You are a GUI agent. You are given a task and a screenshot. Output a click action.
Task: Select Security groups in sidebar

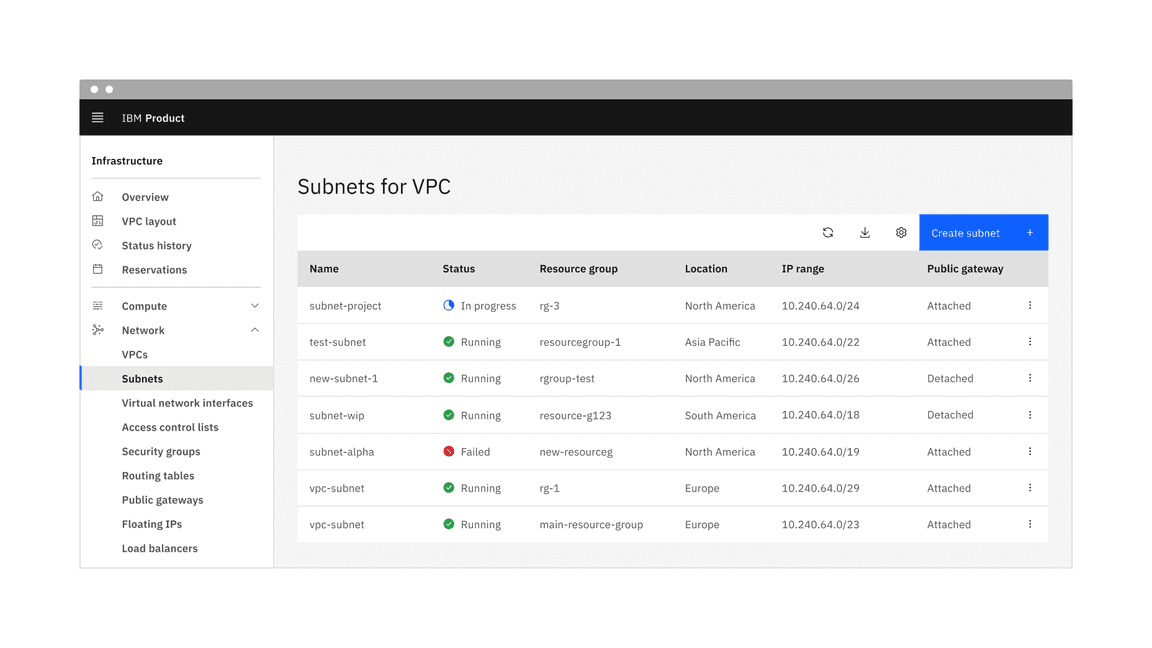tap(161, 452)
